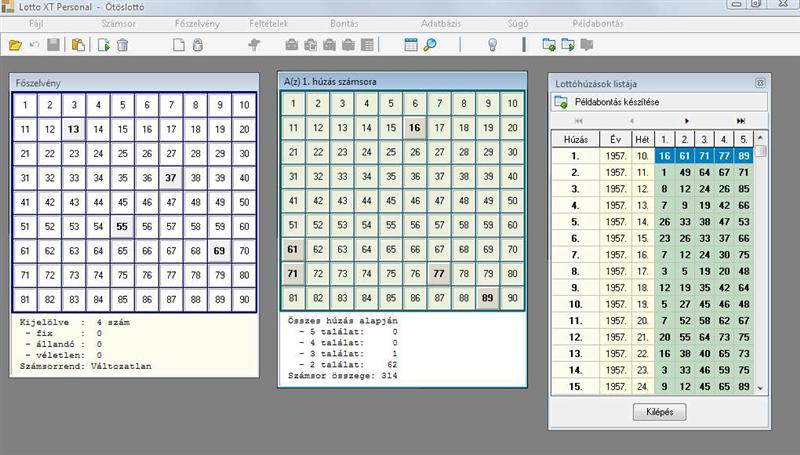This screenshot has height=455, width=800.
Task: Deselect number 55 on the Főszelvény grid
Action: (122, 226)
